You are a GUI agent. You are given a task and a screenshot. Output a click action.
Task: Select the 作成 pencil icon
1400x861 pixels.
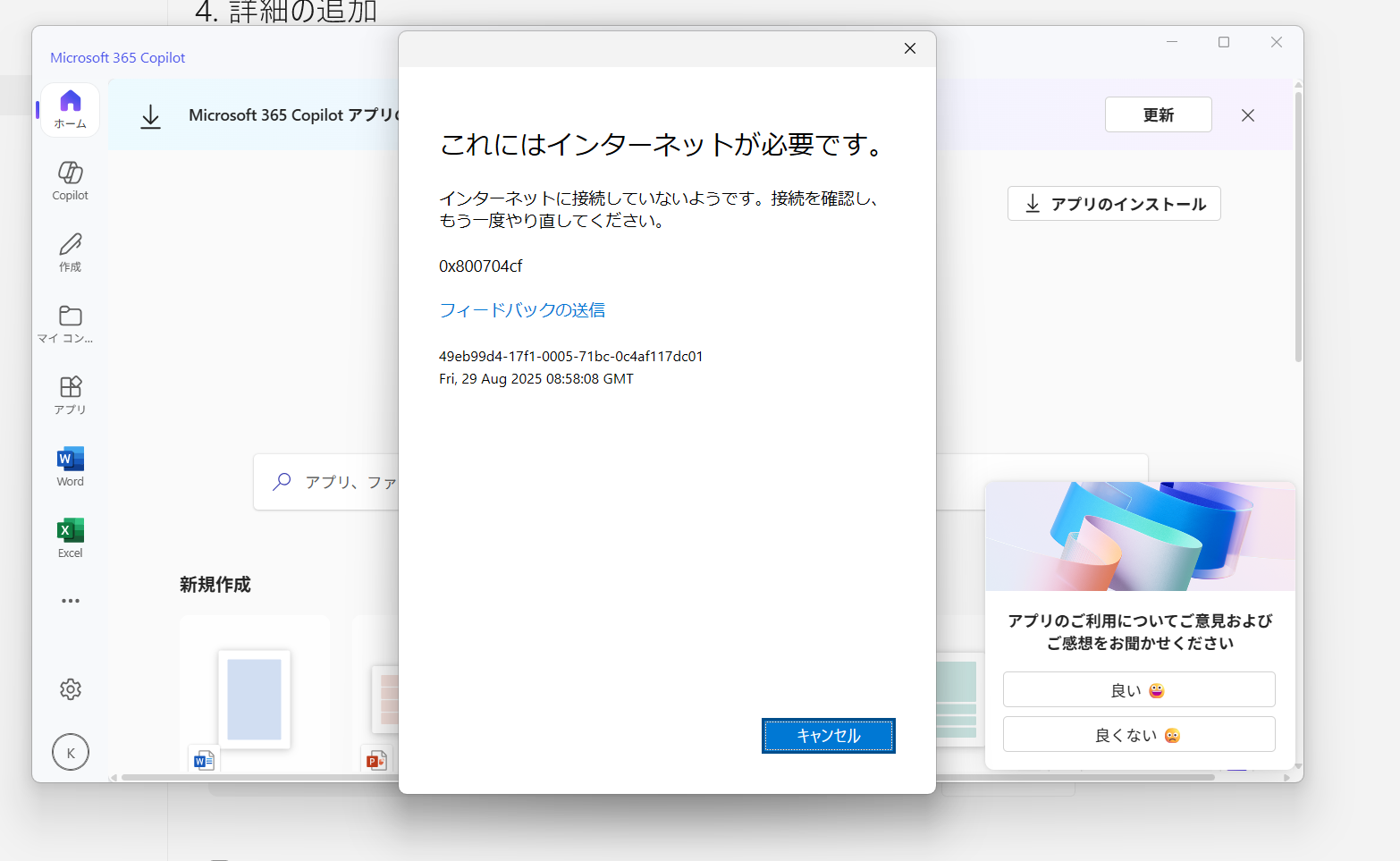pyautogui.click(x=70, y=252)
